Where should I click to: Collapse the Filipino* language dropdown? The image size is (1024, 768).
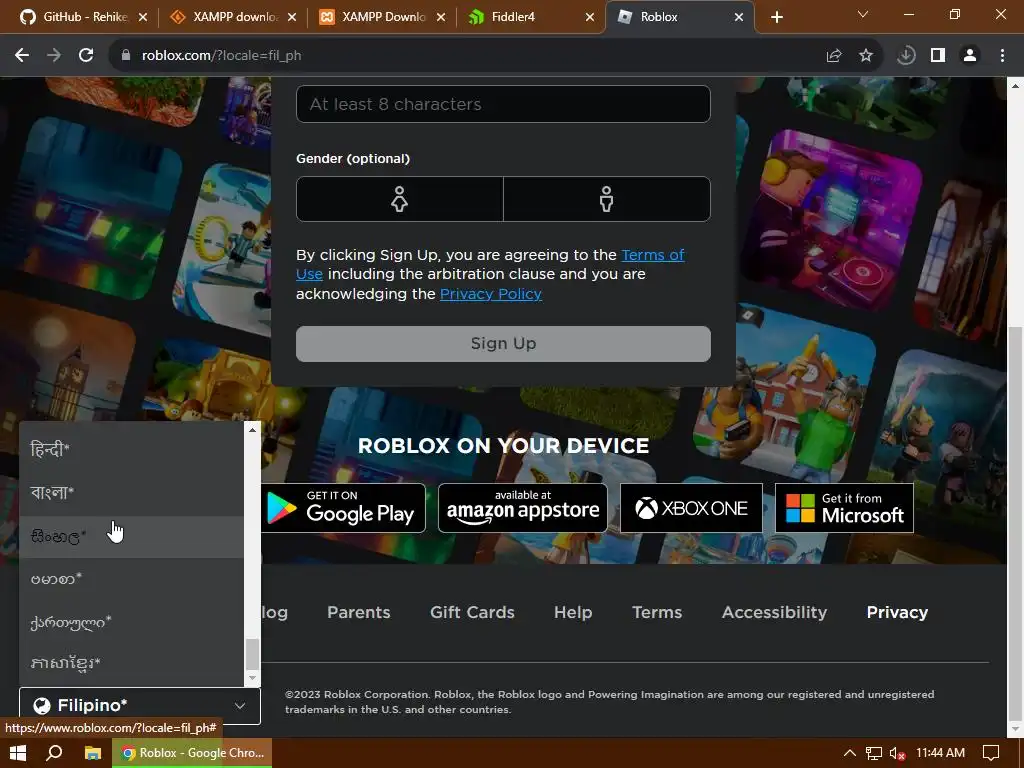(140, 705)
